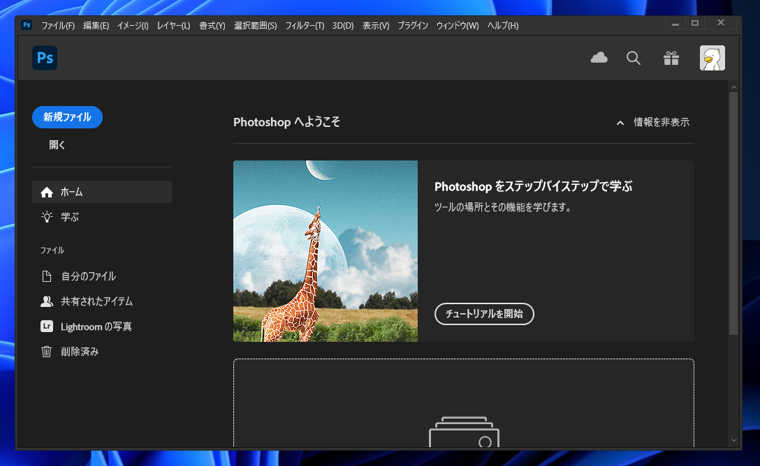Viewport: 760px width, 466px height.
Task: Click the people icon beside 共有されたアイテム
Action: [x=47, y=301]
